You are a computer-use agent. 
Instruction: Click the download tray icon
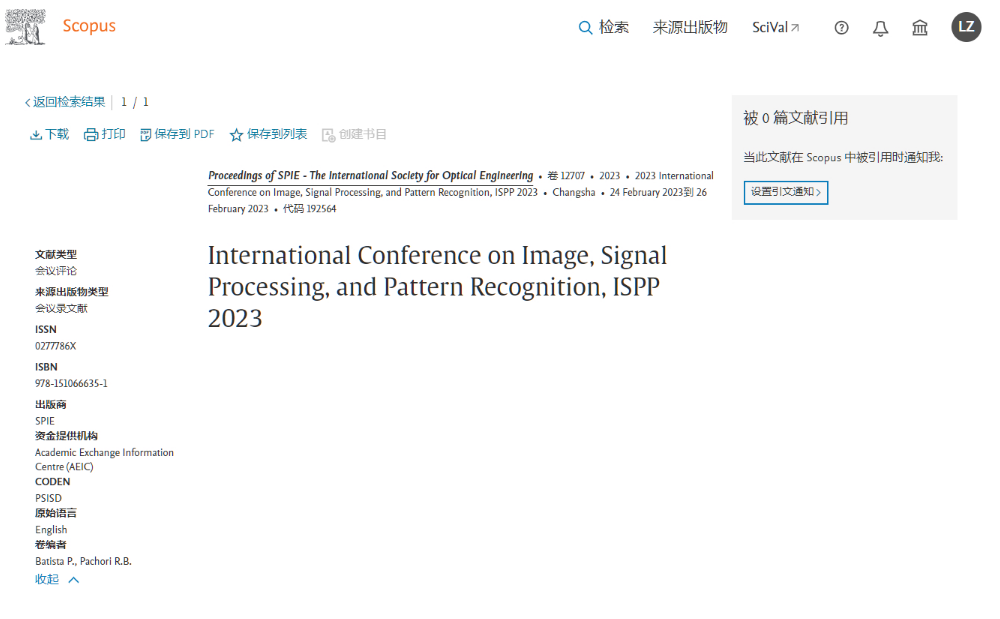click(x=36, y=135)
